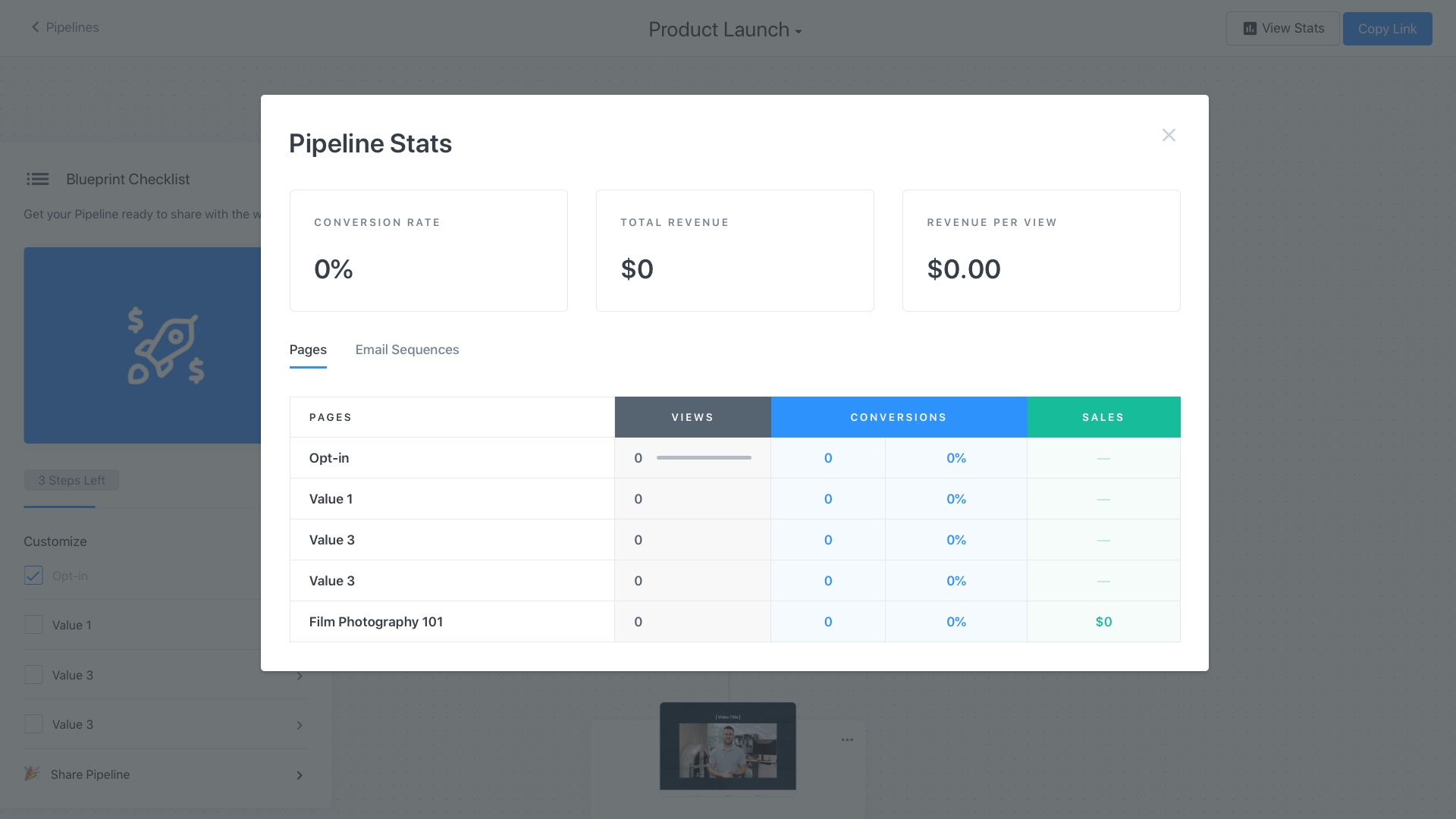Click the back chevron beside Pipelines

35,27
